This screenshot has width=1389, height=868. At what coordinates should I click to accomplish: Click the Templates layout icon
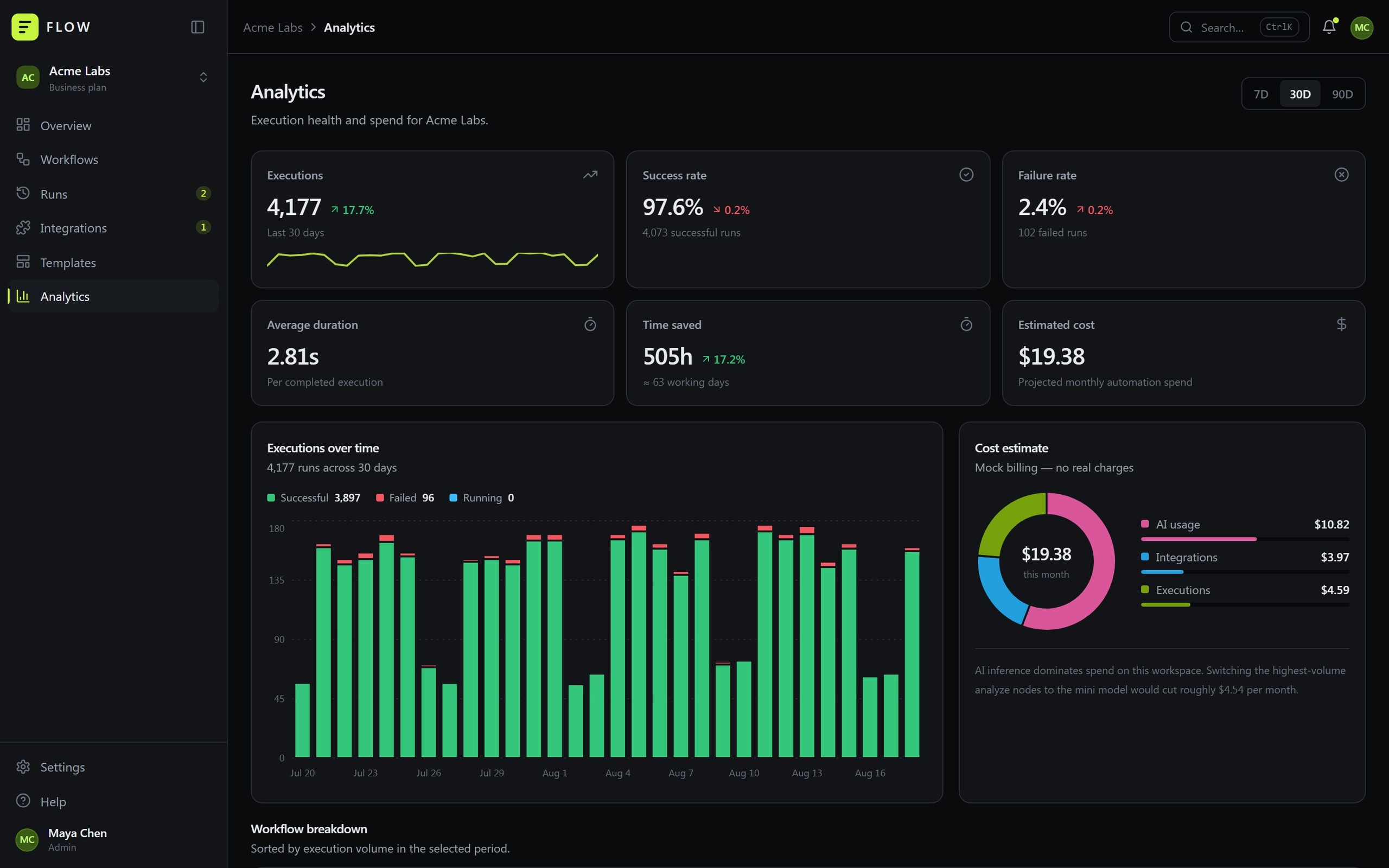(x=23, y=262)
